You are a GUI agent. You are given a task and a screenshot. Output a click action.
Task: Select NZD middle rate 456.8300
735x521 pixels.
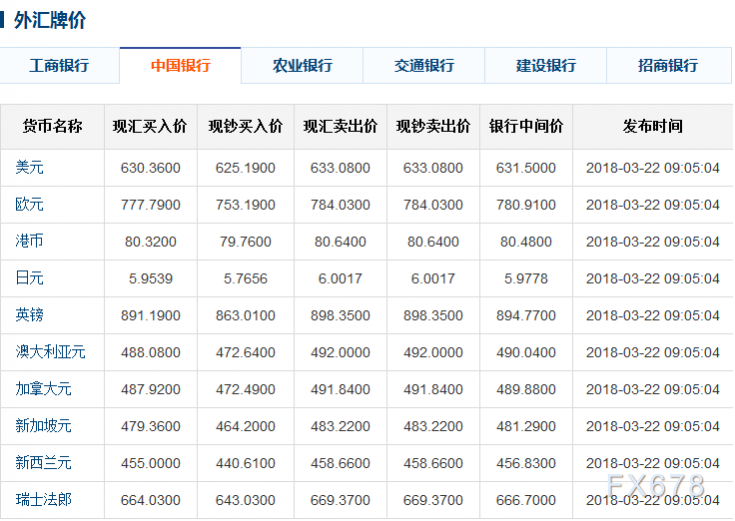[526, 463]
